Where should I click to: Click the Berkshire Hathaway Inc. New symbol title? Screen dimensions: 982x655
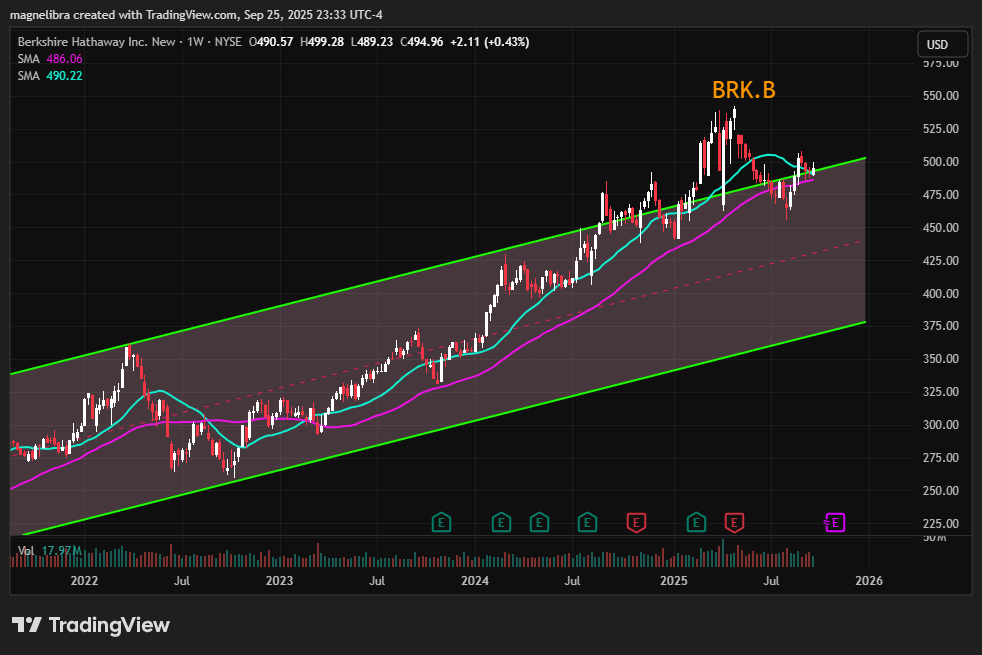96,42
